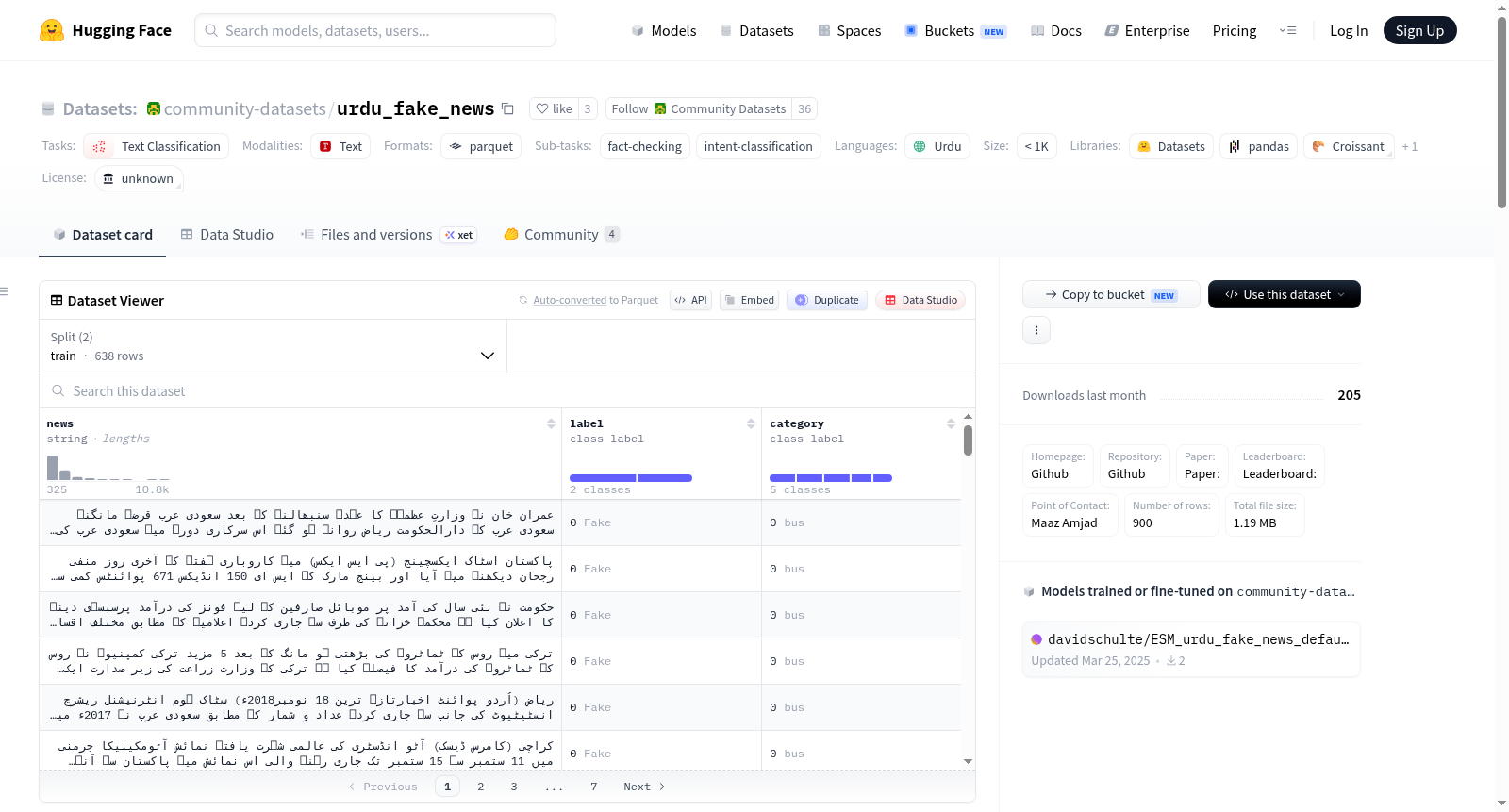Focus the Search this dataset field
This screenshot has height=812, width=1509.
click(507, 391)
